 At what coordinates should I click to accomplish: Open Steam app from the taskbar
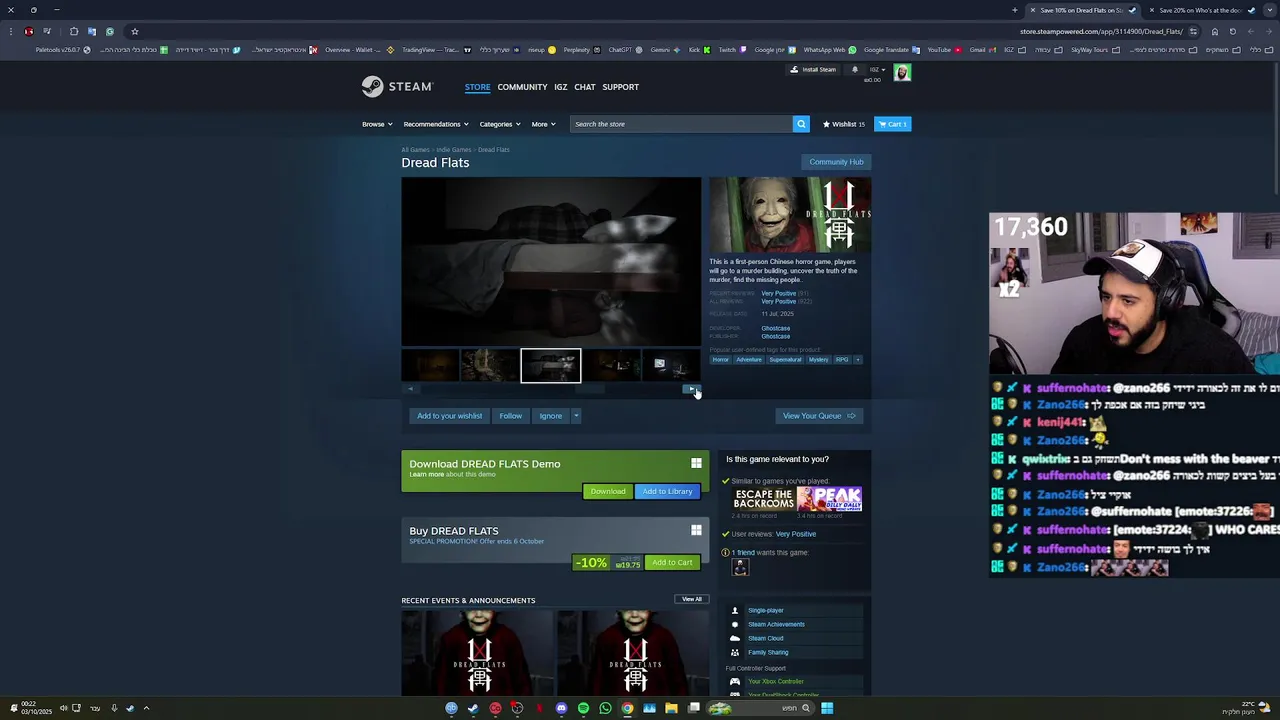pyautogui.click(x=473, y=708)
